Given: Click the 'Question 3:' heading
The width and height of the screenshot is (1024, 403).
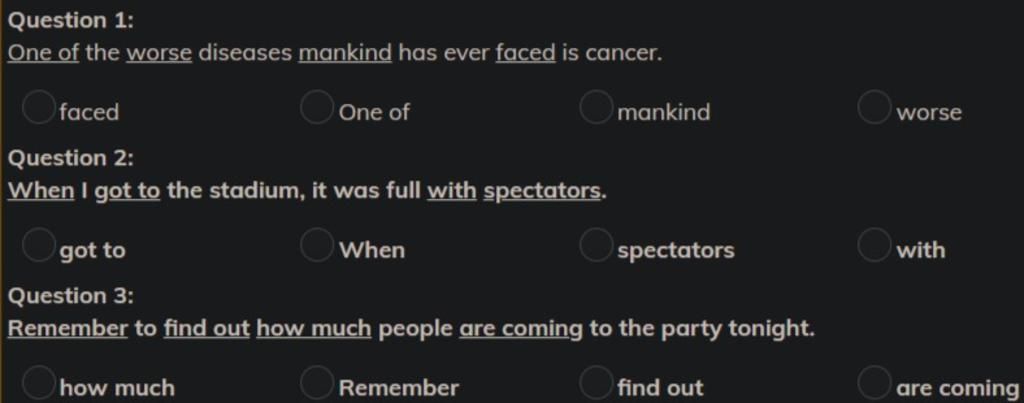Looking at the screenshot, I should tap(71, 297).
